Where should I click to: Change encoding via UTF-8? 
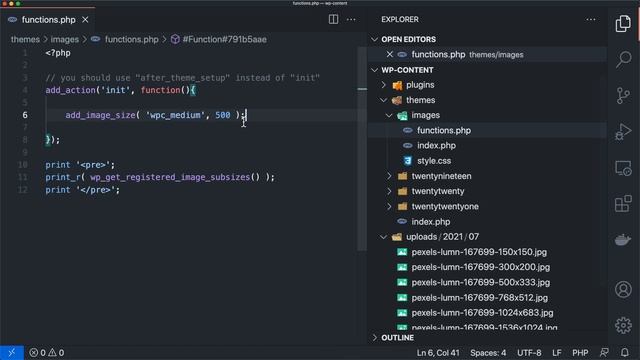tap(529, 353)
